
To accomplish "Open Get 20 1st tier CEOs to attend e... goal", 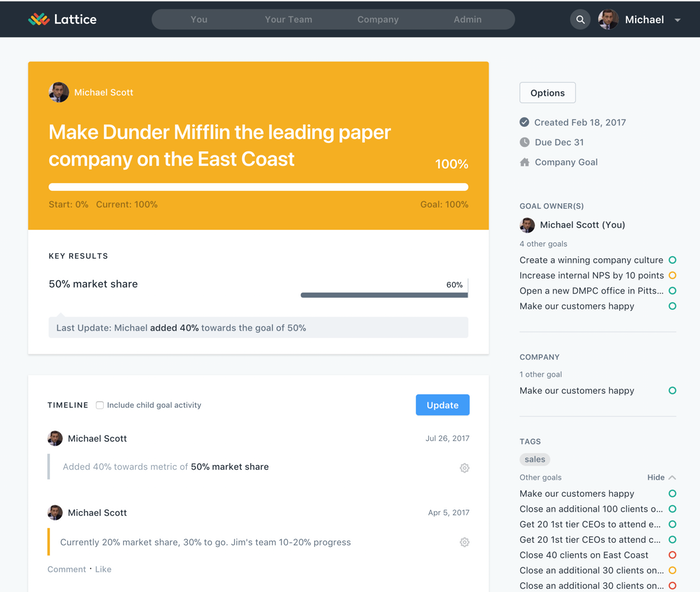I will (590, 524).
